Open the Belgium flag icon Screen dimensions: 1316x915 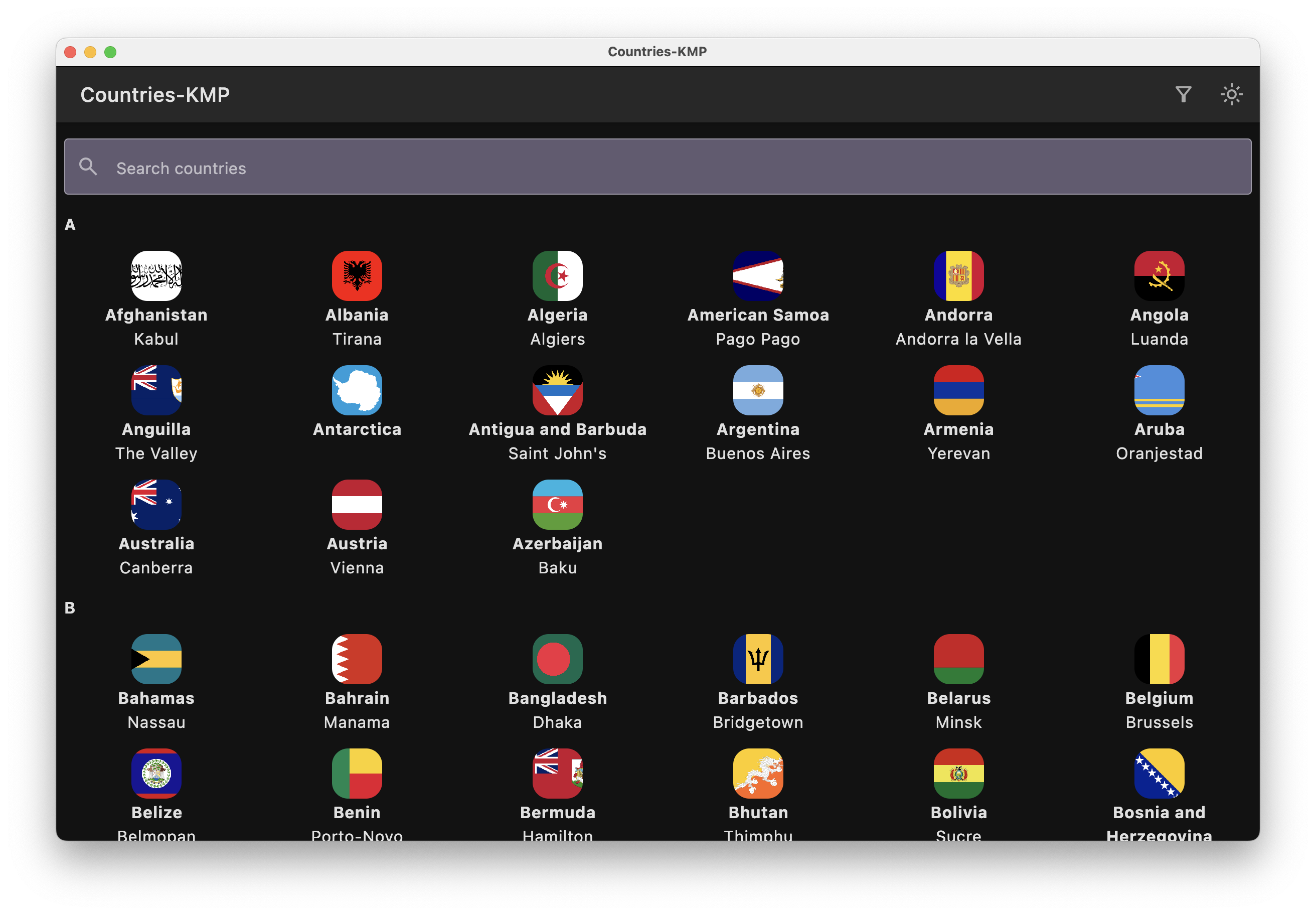pyautogui.click(x=1160, y=659)
